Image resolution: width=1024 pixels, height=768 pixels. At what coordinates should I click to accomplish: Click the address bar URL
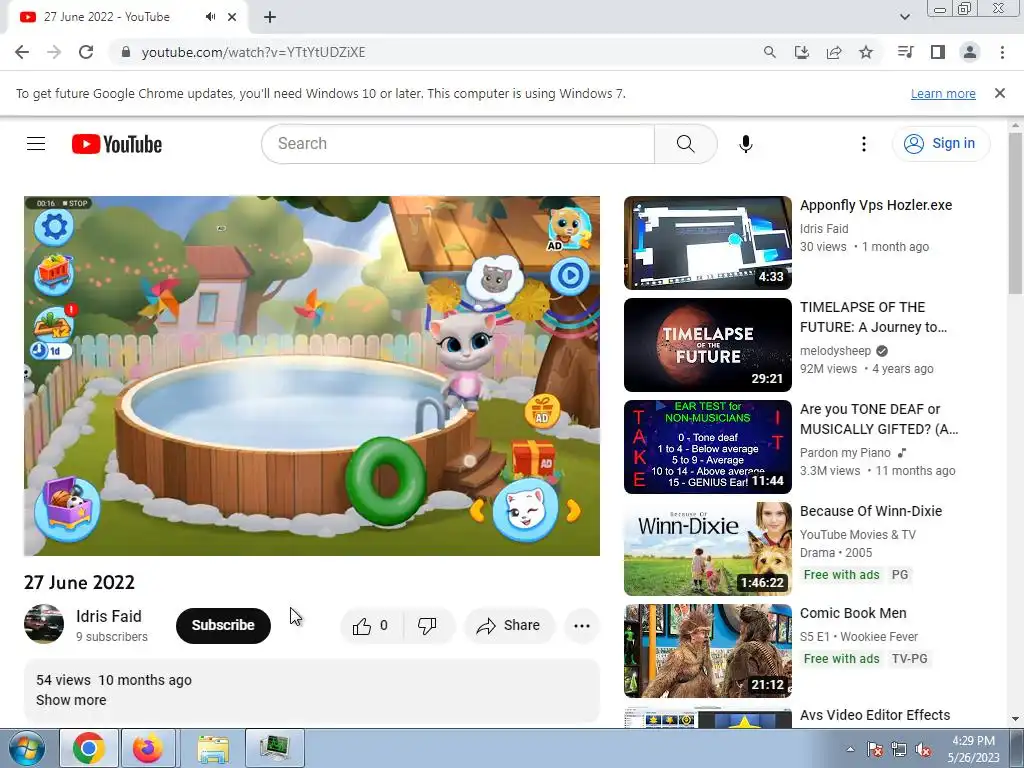[253, 52]
